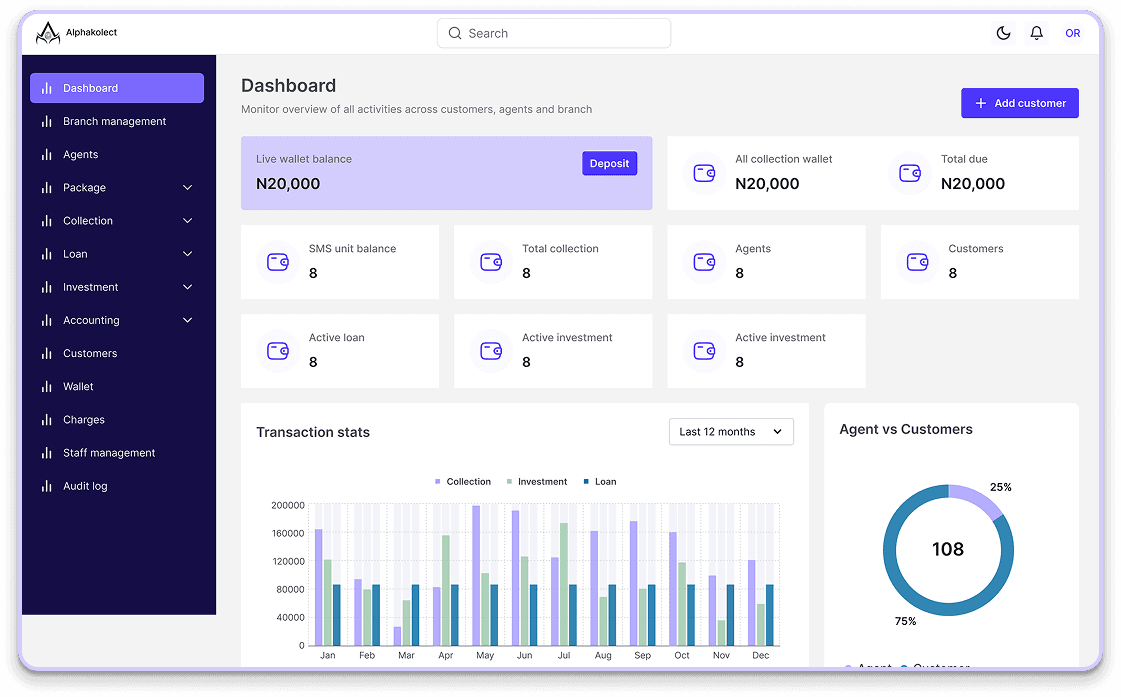Expand the Loan section chevron
Image resolution: width=1121 pixels, height=697 pixels.
pyautogui.click(x=187, y=254)
